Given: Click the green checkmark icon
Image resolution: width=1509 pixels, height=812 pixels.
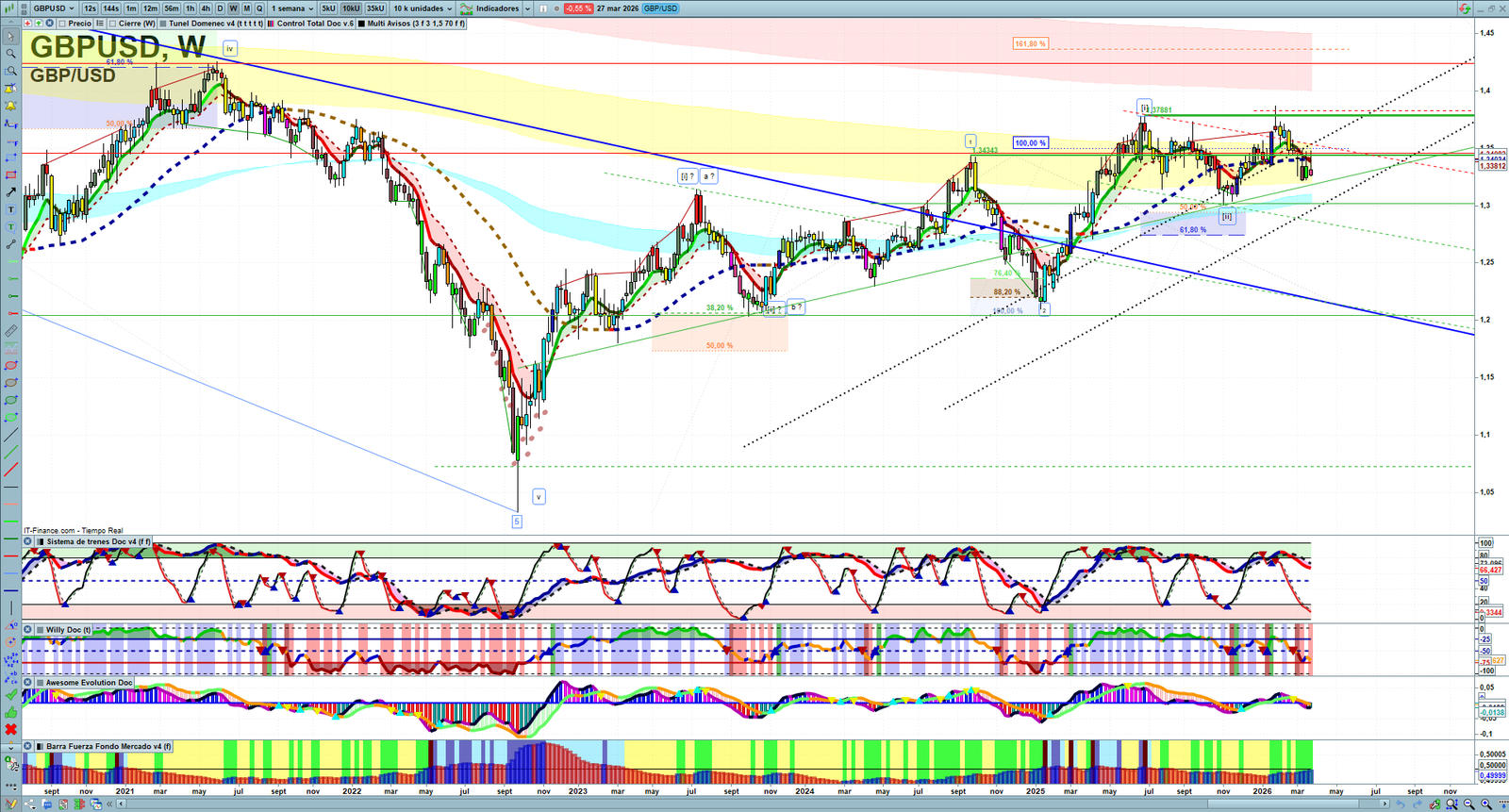Looking at the screenshot, I should (10, 695).
